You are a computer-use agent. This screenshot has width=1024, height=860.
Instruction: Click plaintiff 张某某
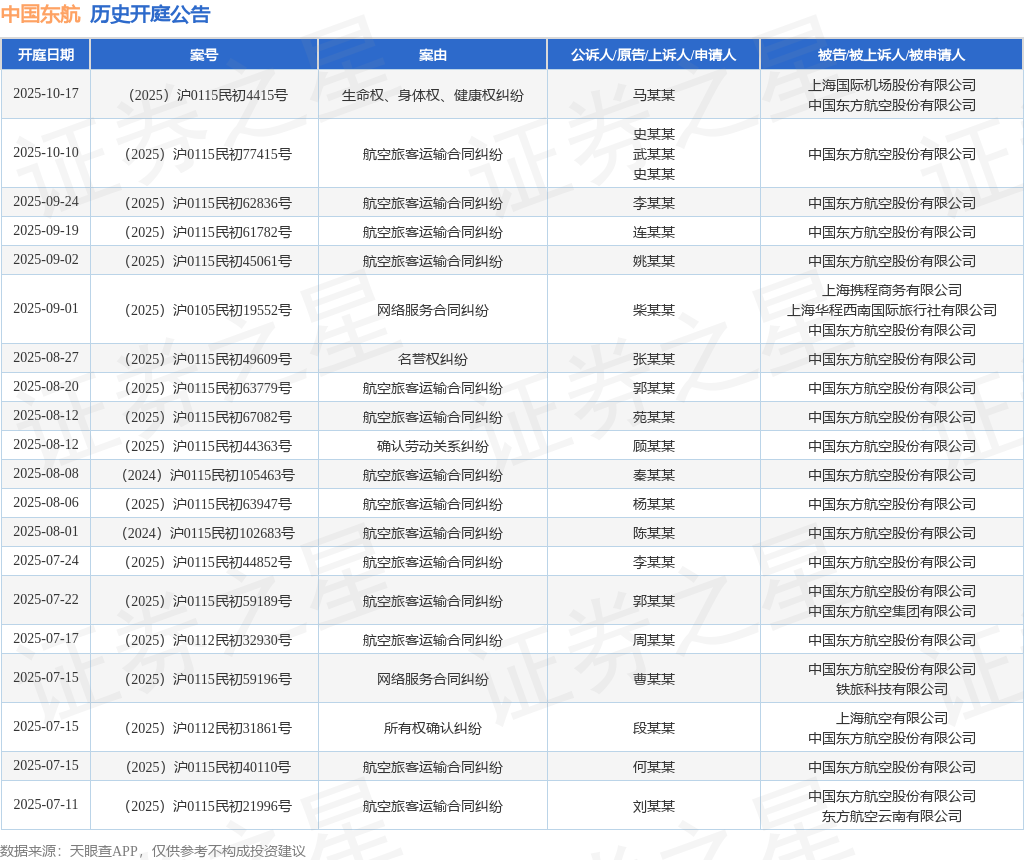tap(654, 359)
